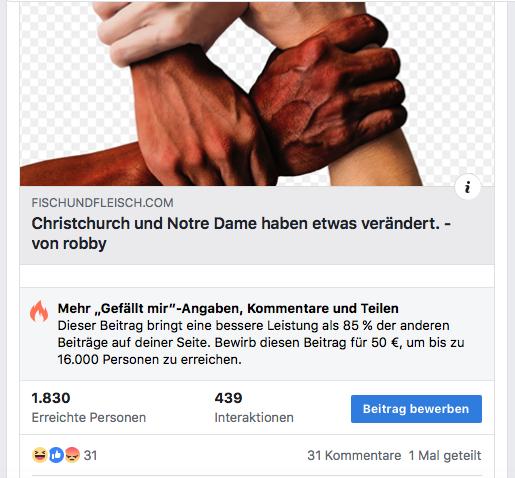Click the Beitrag bewerben button
515x478 pixels.
click(x=416, y=409)
